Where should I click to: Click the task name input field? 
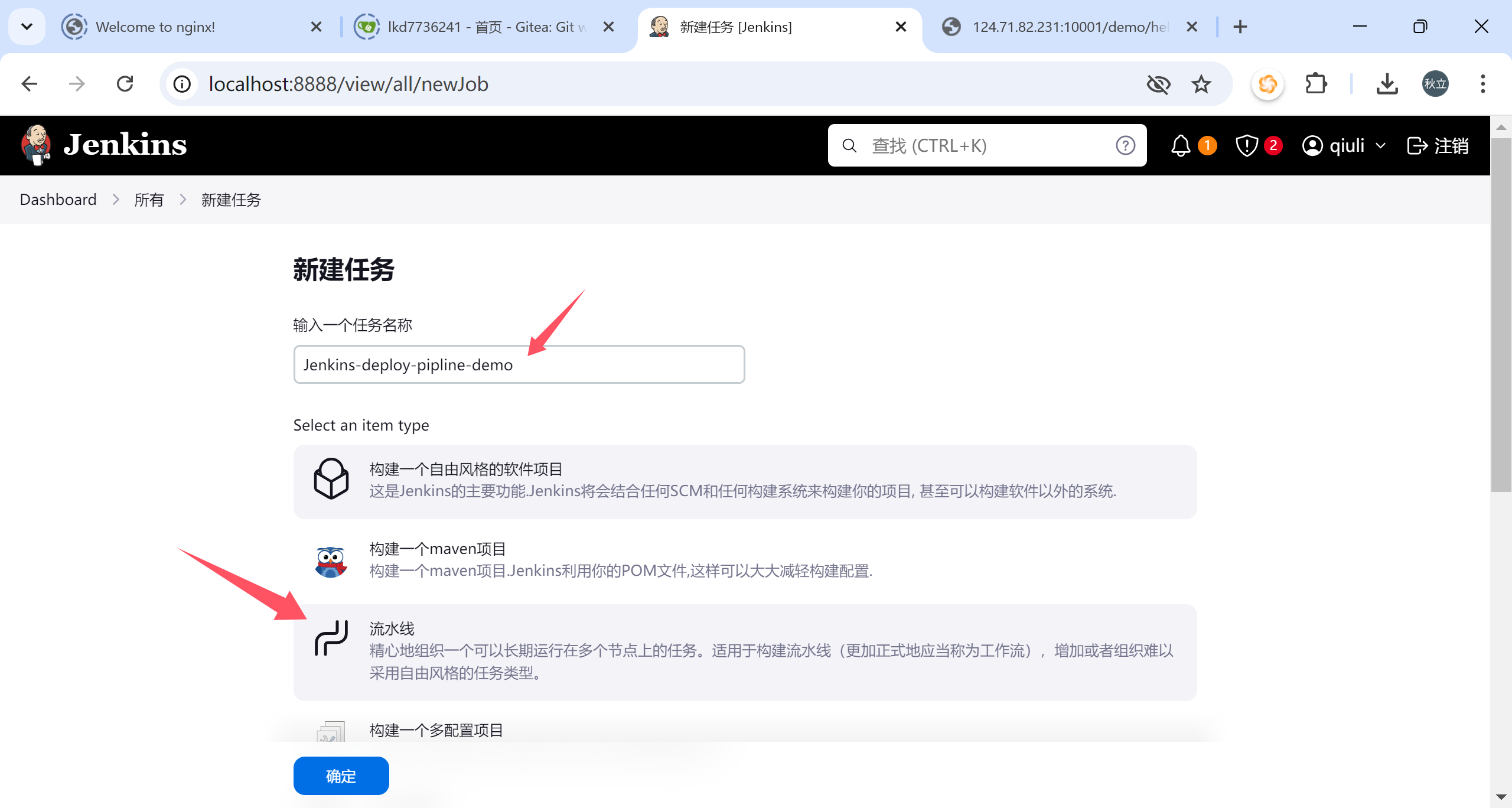[x=519, y=364]
